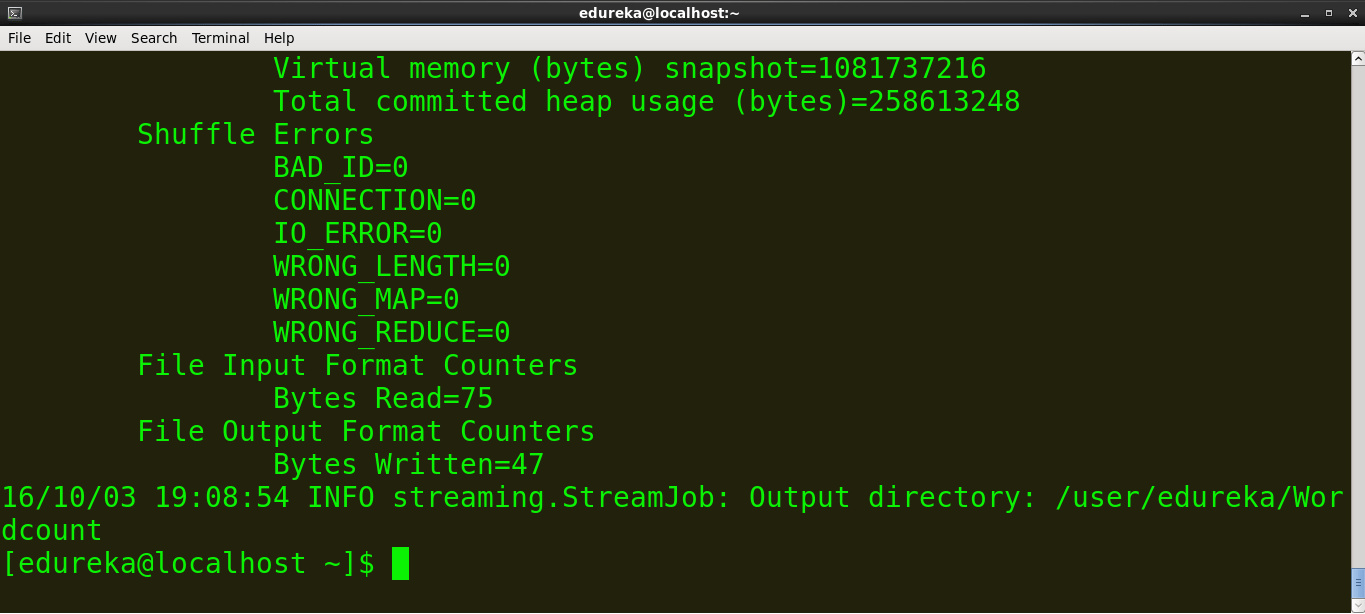Open the View menu
Viewport: 1365px width, 614px height.
[100, 38]
